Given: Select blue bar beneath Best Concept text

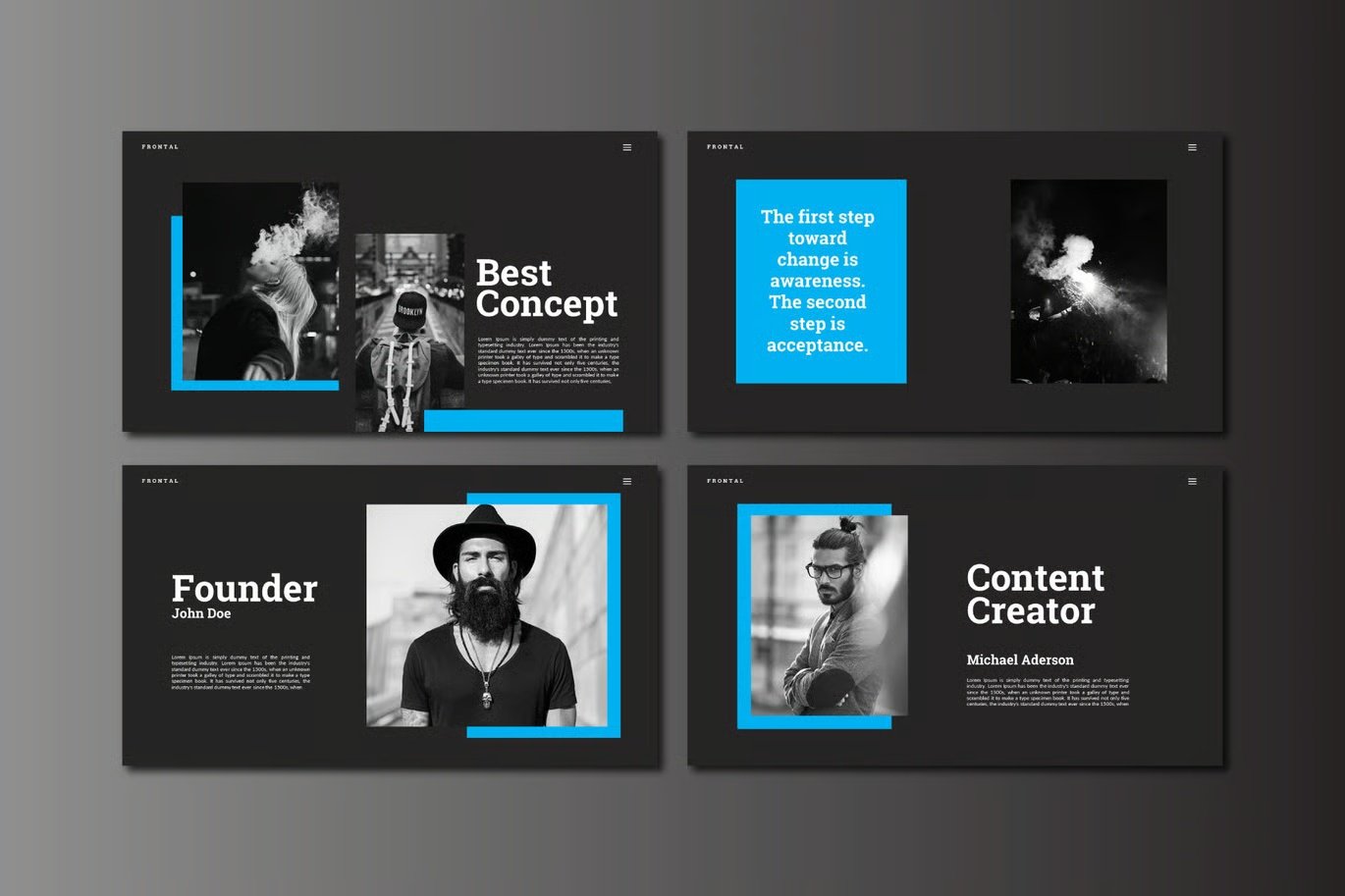Looking at the screenshot, I should 523,421.
